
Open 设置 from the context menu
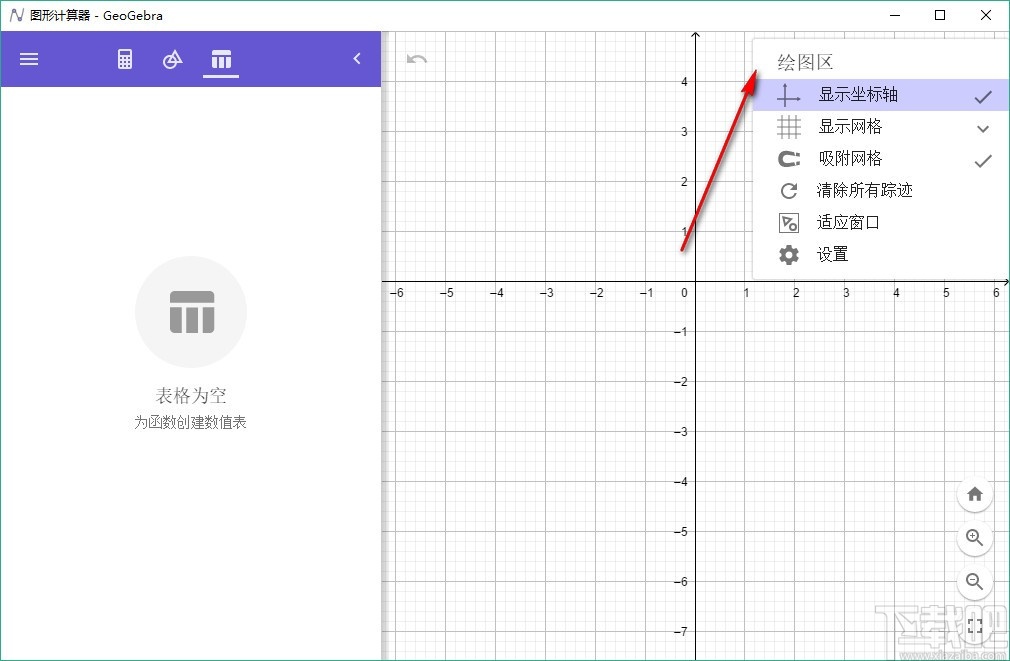[x=832, y=254]
